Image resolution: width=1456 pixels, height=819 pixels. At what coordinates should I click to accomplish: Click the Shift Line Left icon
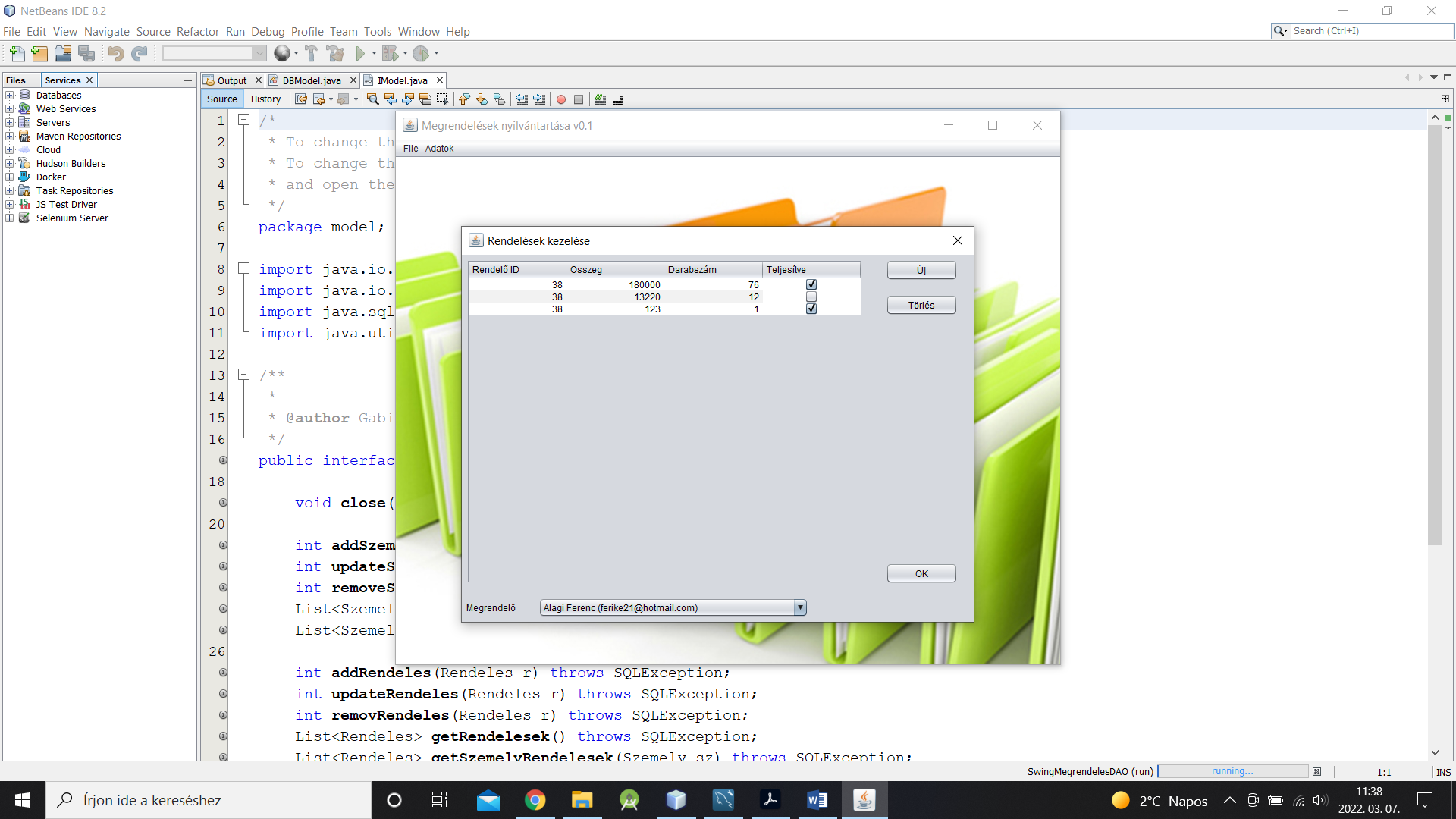coord(522,99)
